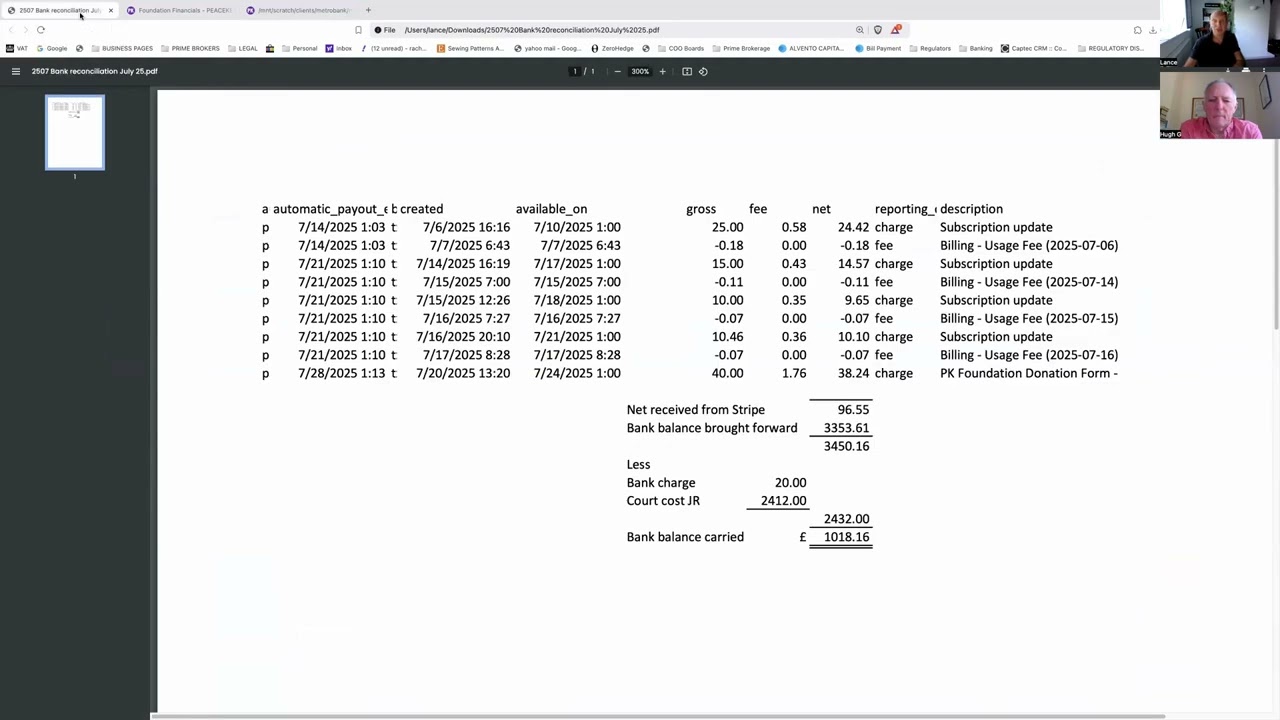Open the Yahoo Inbox bookmark
The width and height of the screenshot is (1280, 720).
click(x=338, y=48)
